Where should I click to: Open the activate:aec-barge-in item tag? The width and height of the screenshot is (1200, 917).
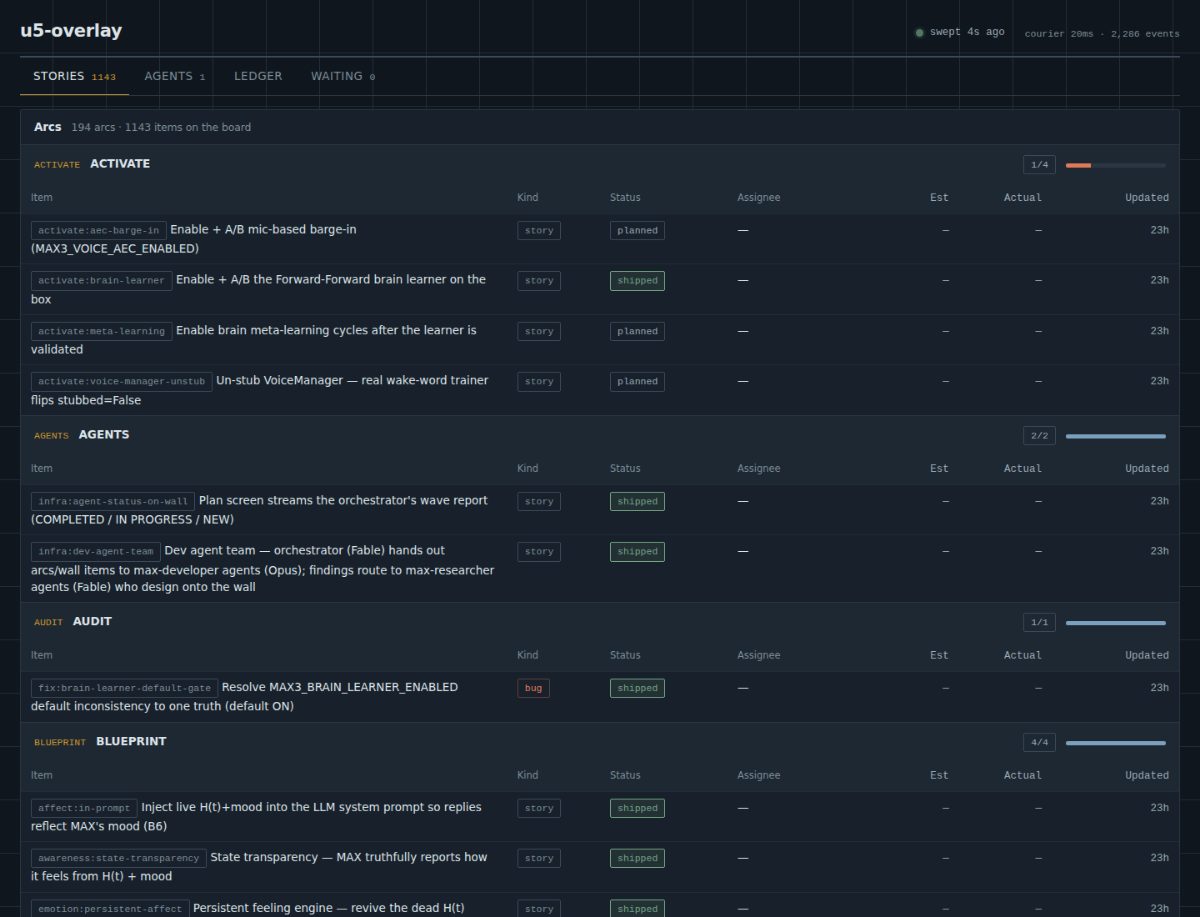point(99,230)
